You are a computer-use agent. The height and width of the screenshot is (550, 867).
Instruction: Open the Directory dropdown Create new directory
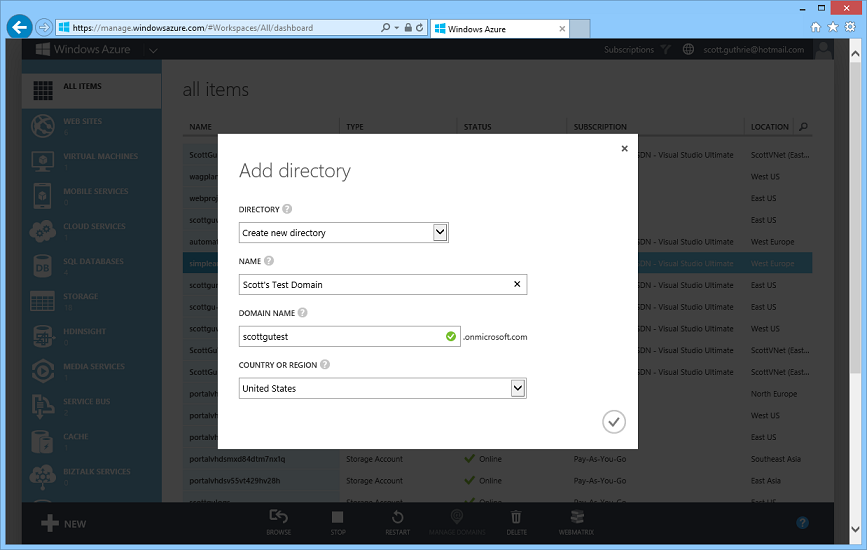pos(343,233)
